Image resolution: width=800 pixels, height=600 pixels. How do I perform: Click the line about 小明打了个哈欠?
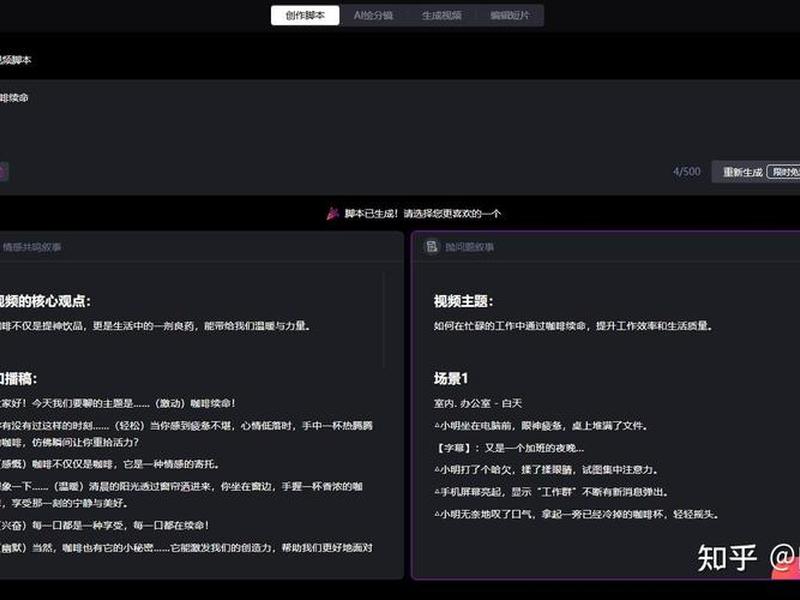(x=546, y=470)
